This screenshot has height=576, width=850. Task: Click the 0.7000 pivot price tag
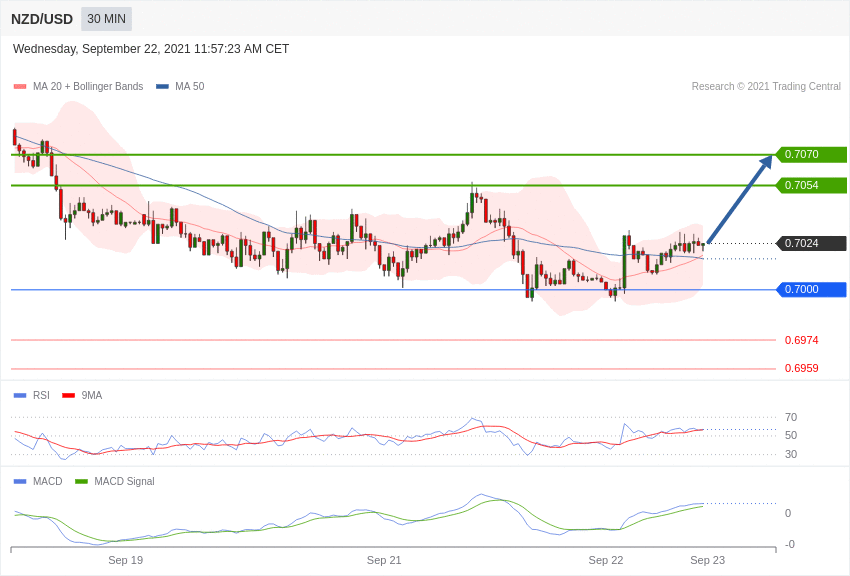[812, 289]
